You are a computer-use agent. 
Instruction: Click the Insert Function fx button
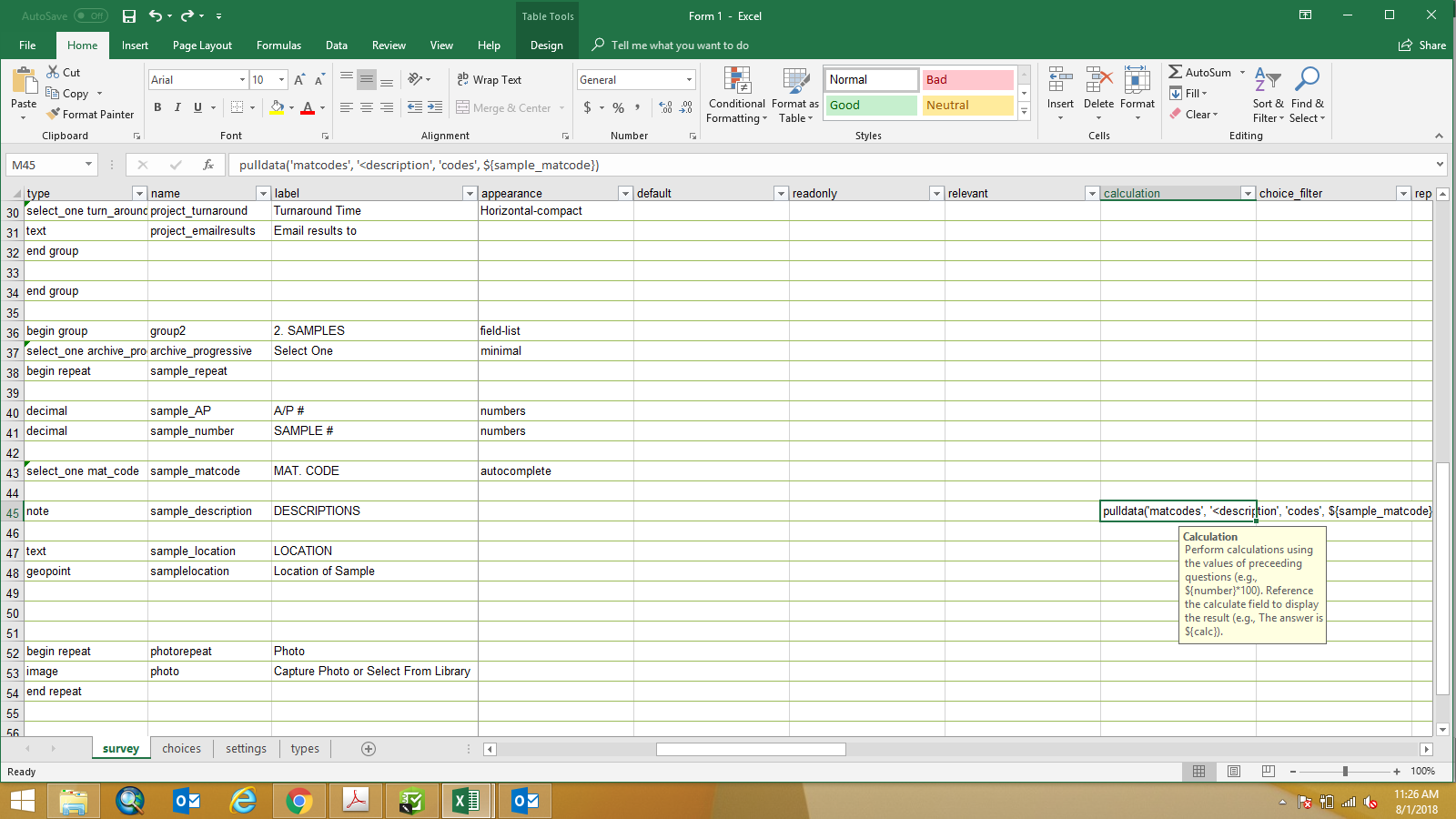[x=208, y=165]
